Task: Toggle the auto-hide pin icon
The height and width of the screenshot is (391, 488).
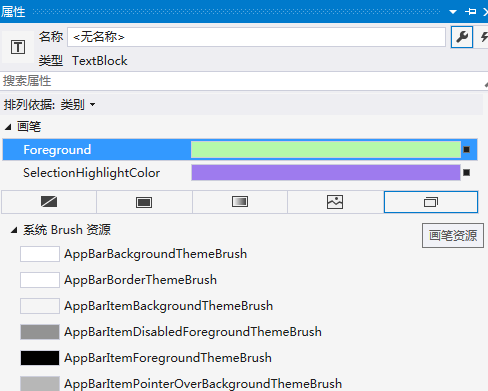Action: [470, 12]
